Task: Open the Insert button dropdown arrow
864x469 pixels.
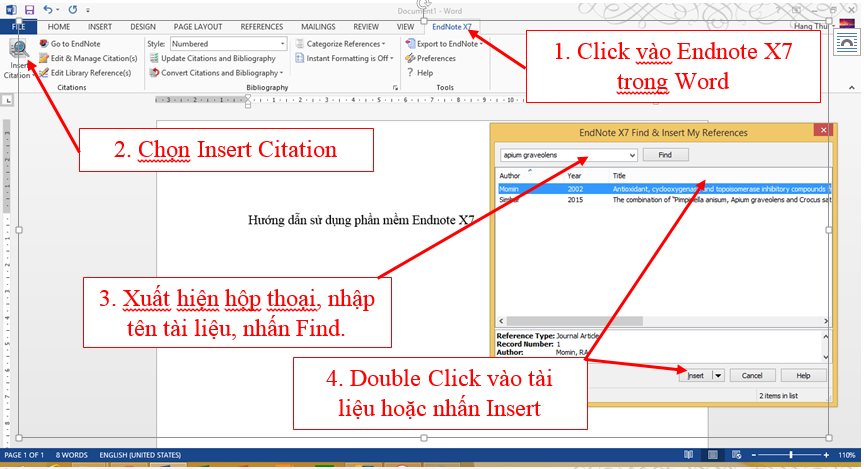Action: (718, 376)
